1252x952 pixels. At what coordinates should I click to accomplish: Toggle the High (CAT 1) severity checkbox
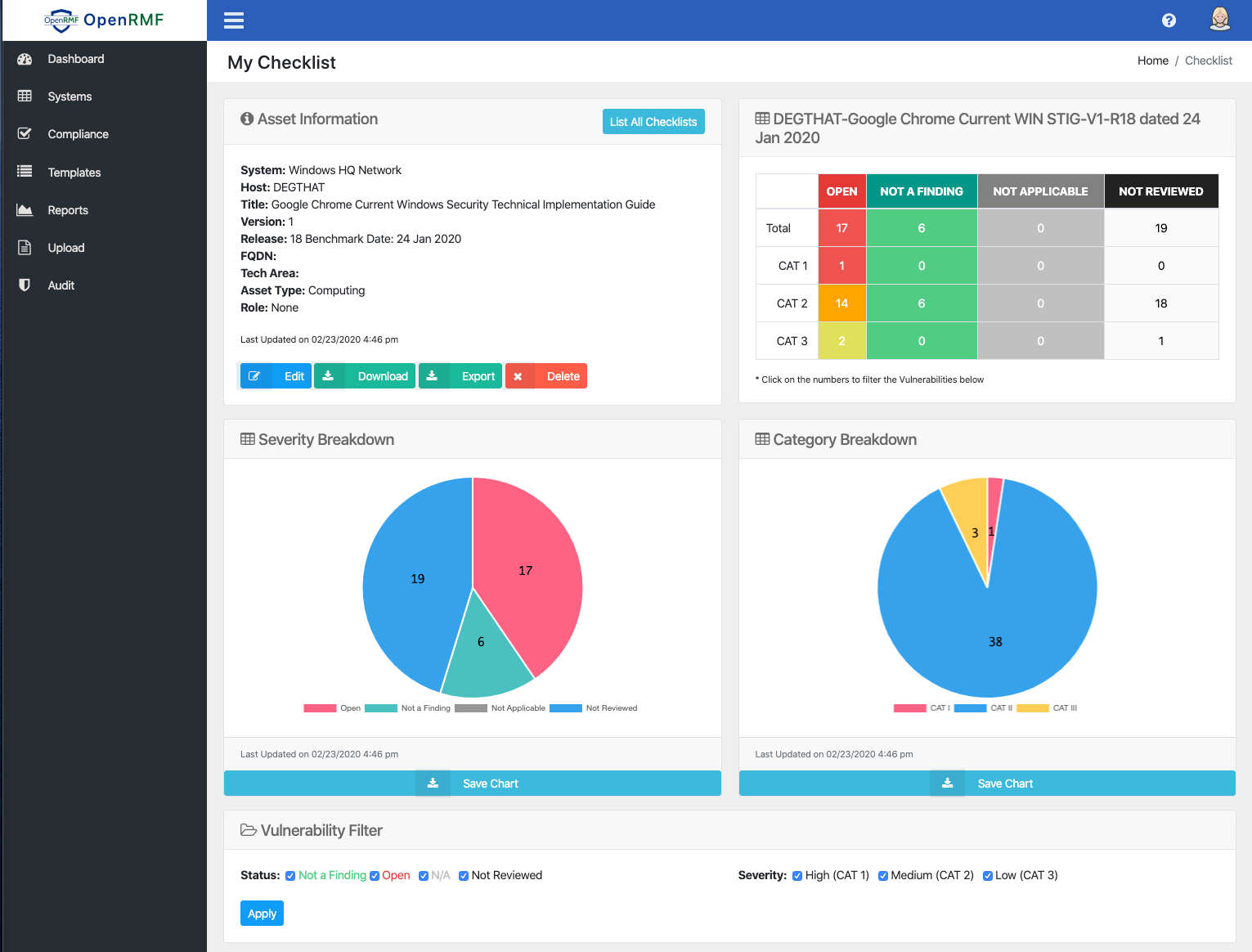pos(797,876)
